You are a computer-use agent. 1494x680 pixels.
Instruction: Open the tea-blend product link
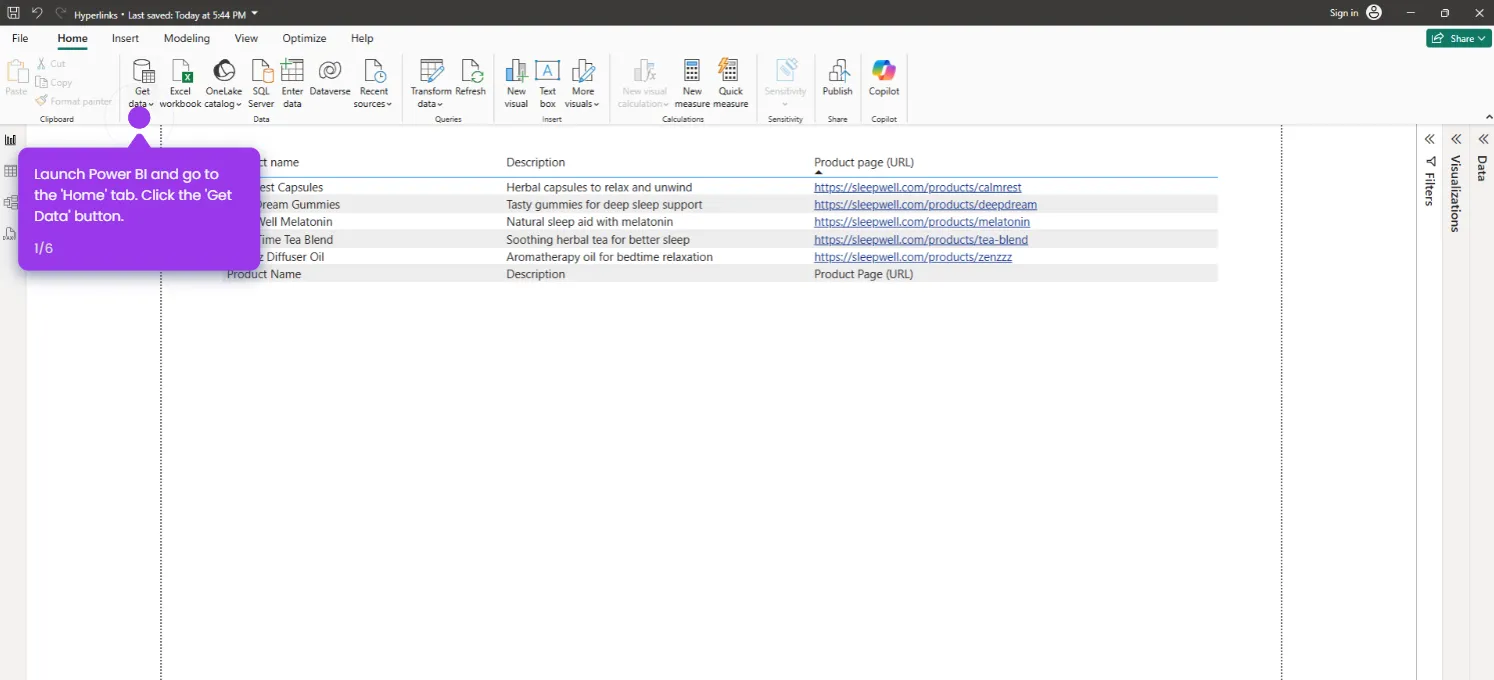pyautogui.click(x=921, y=240)
